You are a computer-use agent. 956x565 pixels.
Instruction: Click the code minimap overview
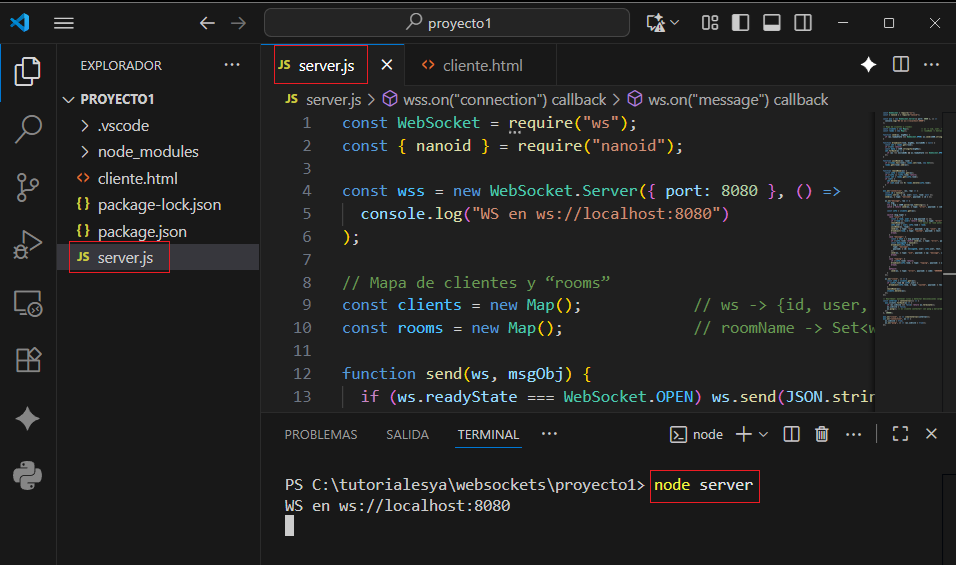click(908, 220)
